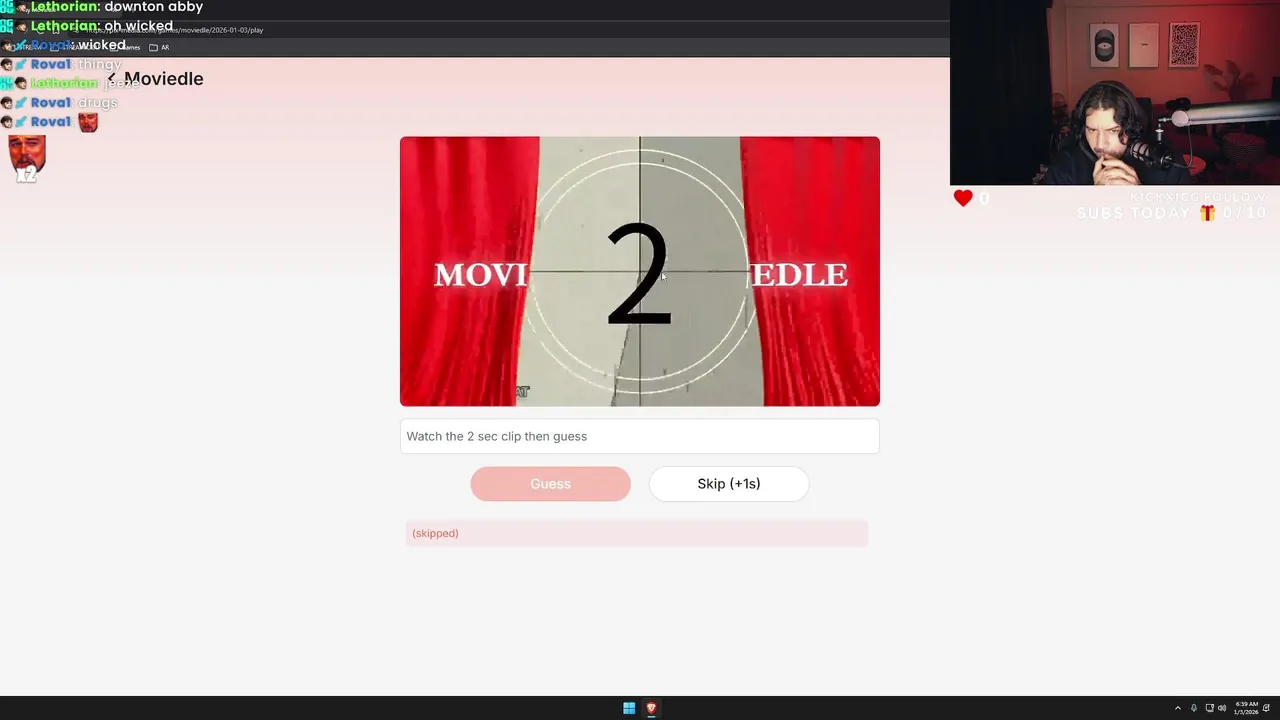The width and height of the screenshot is (1280, 720).
Task: Click the red heart icon in the overlay
Action: (x=963, y=198)
